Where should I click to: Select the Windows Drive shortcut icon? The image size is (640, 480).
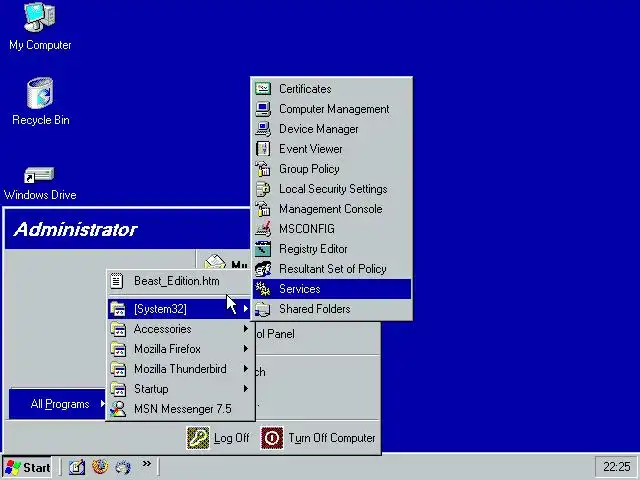(39, 175)
